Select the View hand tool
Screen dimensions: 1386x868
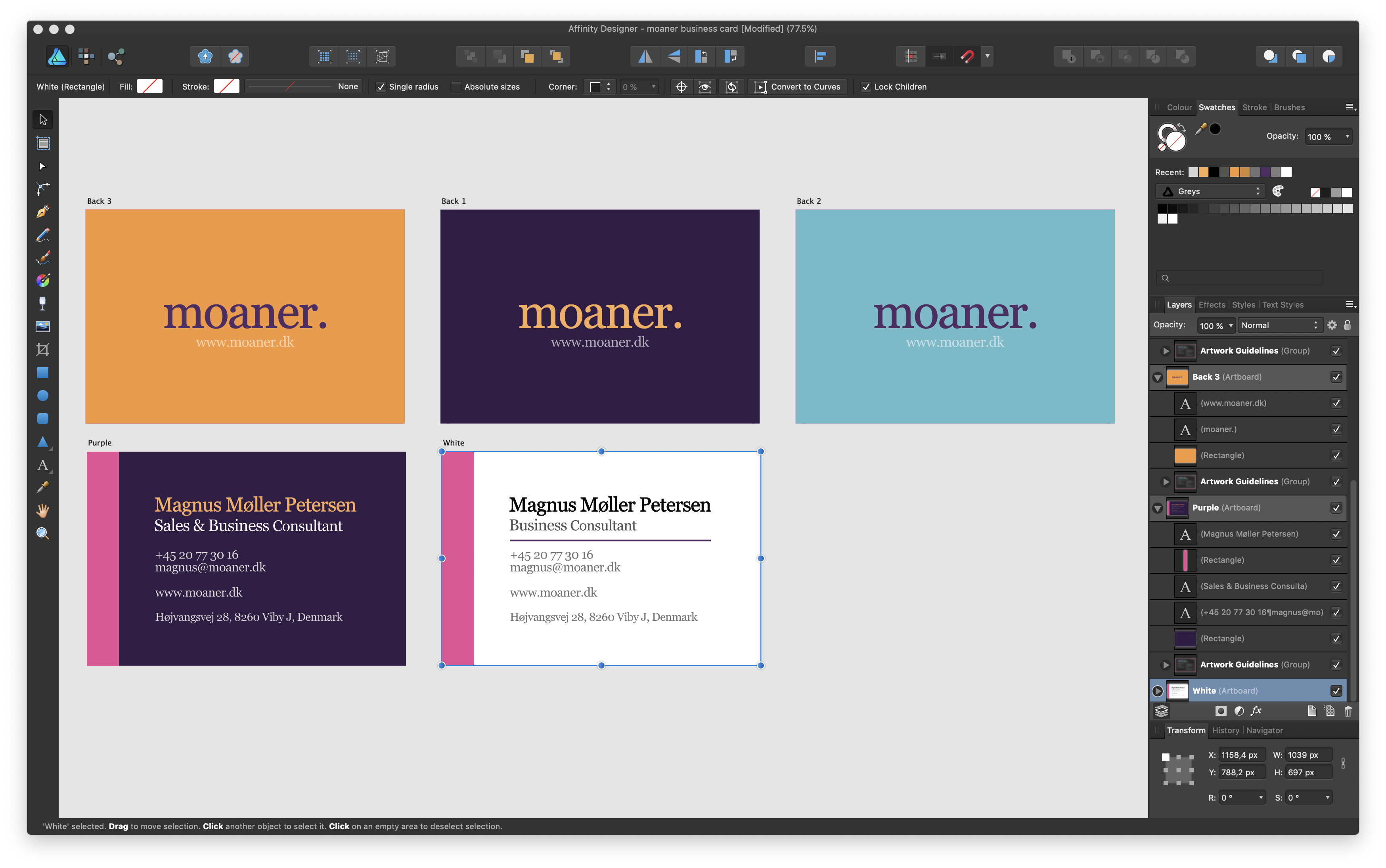click(x=42, y=510)
